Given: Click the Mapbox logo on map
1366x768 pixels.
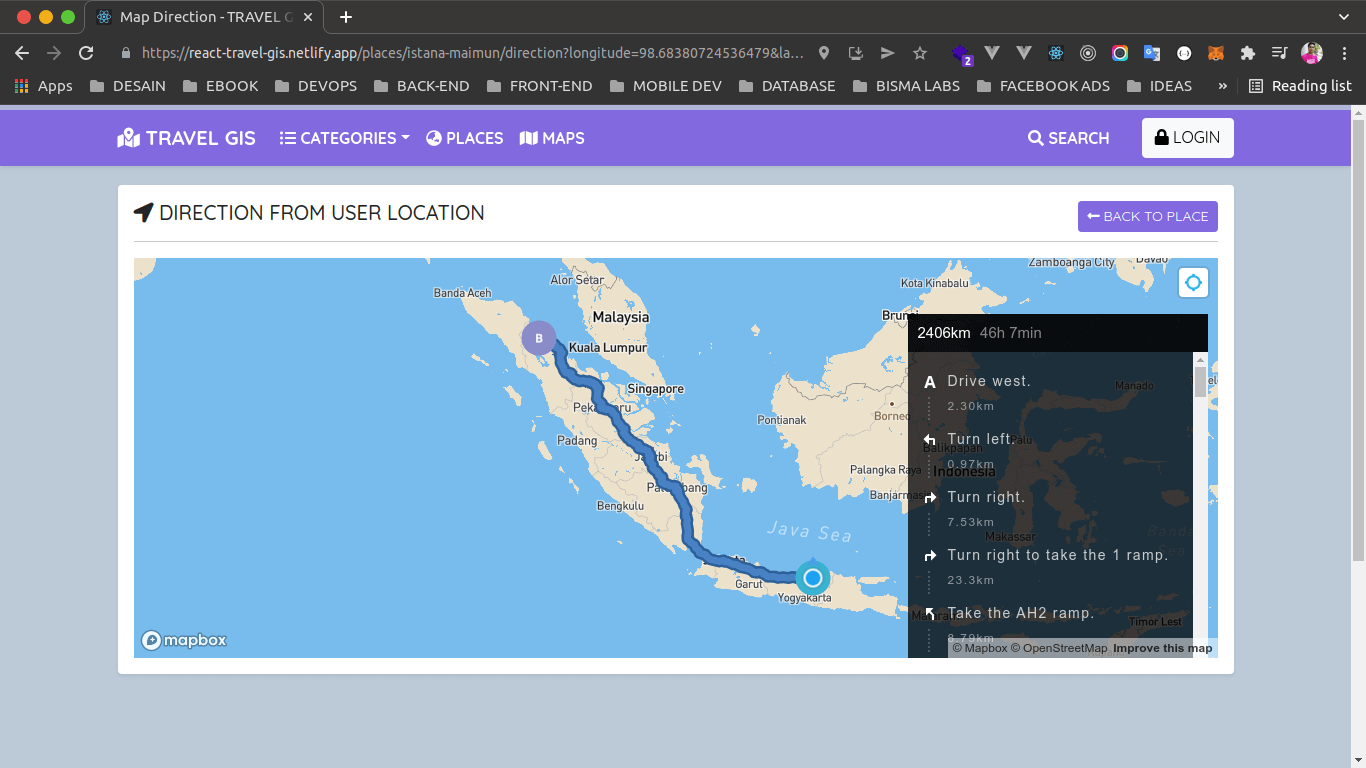Looking at the screenshot, I should point(184,640).
